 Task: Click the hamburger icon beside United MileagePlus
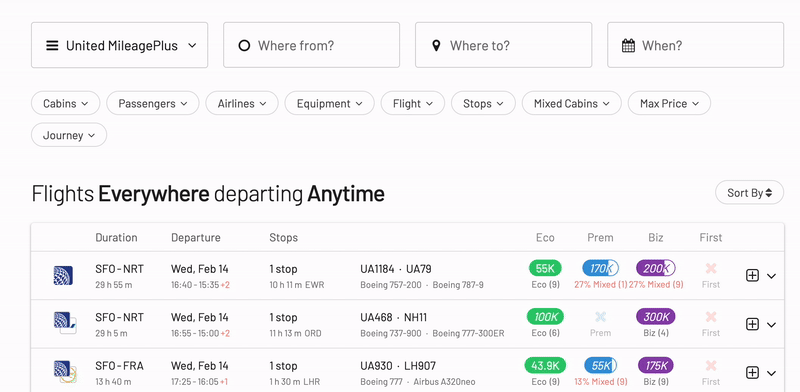point(52,45)
